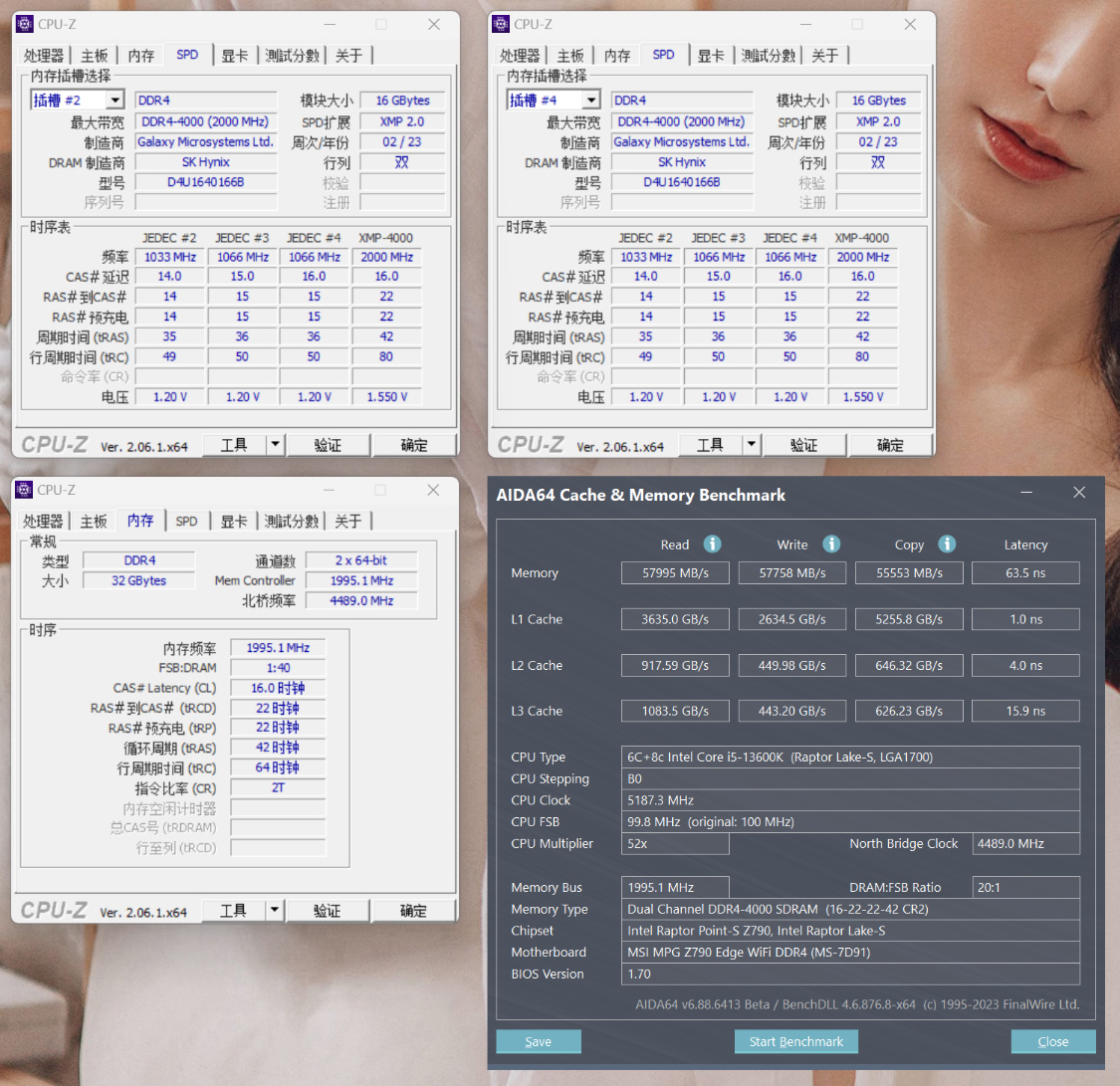Viewport: 1120px width, 1086px height.
Task: Open 关于 tab in memory tab window
Action: point(348,522)
